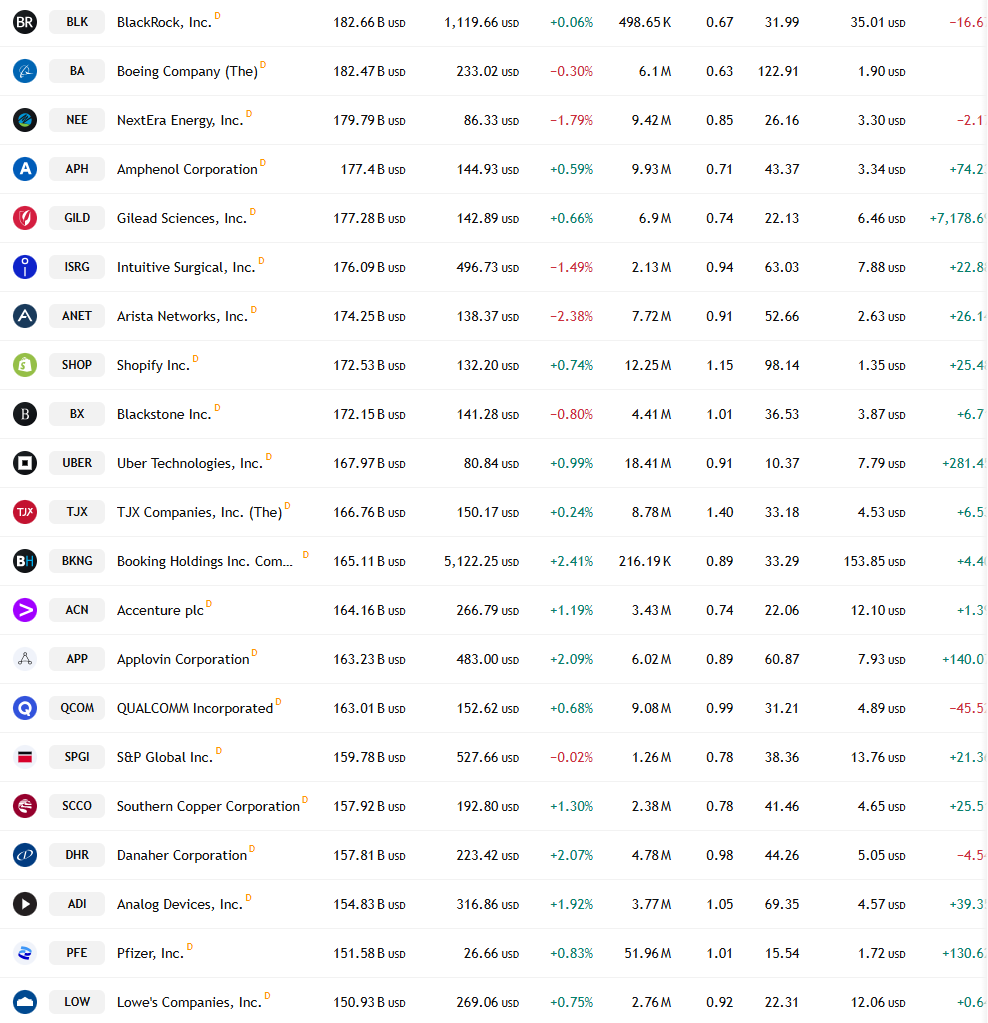
Task: Click Booking Holdings EPS 153.85 USD
Action: pos(874,562)
